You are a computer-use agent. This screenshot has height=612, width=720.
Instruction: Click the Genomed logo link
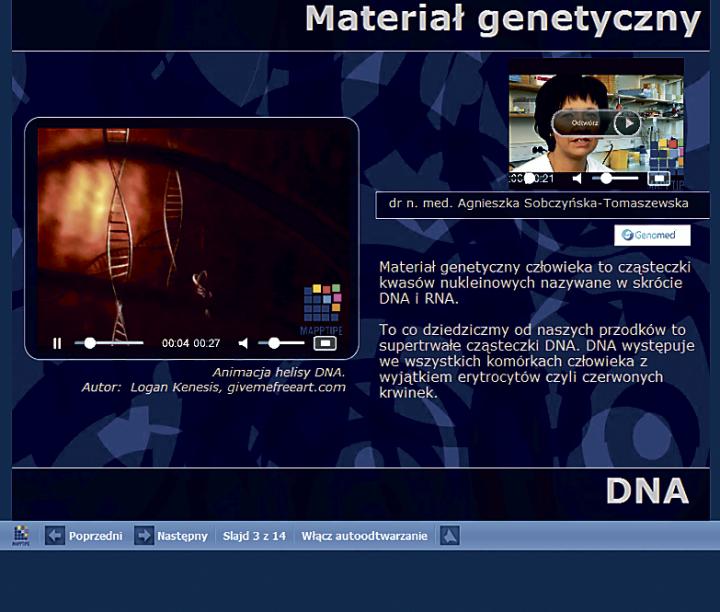click(x=652, y=235)
